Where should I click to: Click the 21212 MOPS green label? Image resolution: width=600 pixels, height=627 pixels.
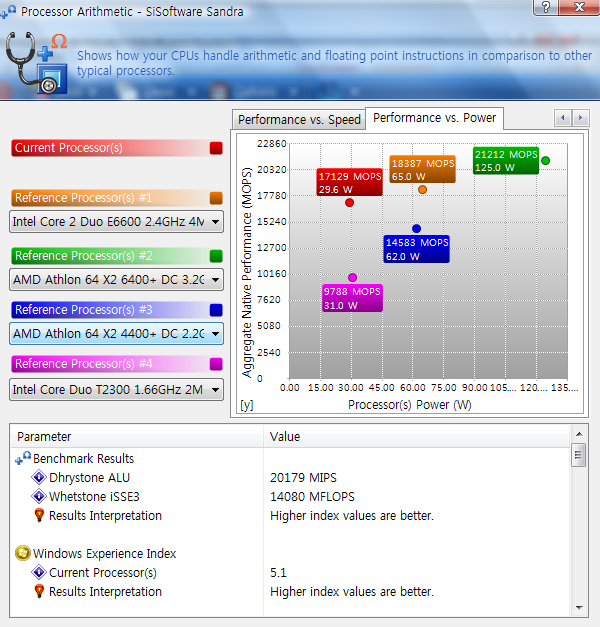[506, 160]
